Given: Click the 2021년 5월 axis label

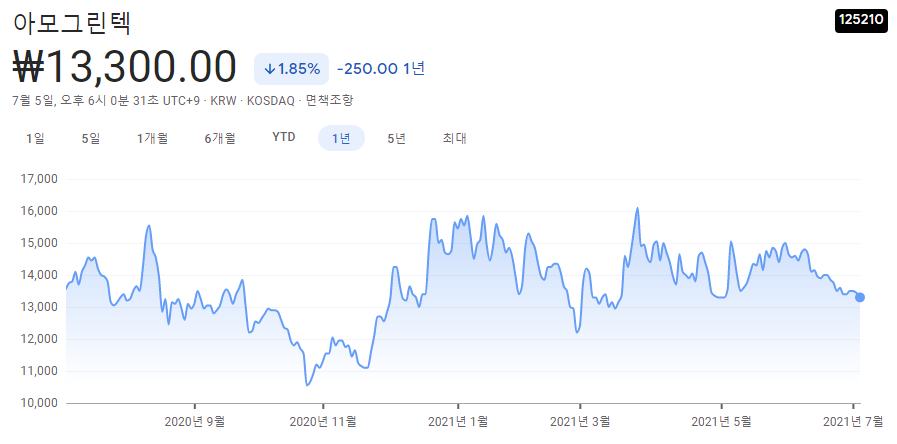Looking at the screenshot, I should pyautogui.click(x=721, y=422).
